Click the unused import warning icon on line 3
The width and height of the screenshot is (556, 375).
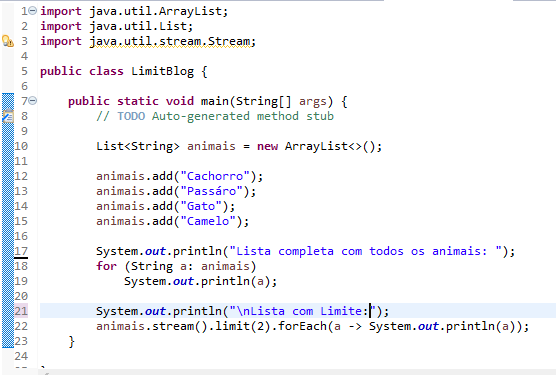8,41
